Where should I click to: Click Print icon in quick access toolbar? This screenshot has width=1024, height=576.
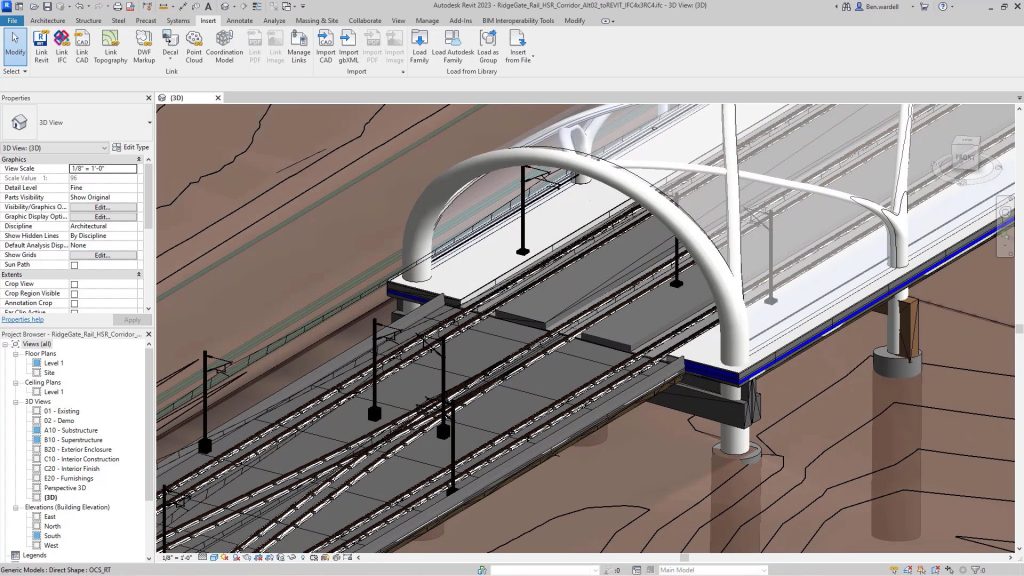117,7
